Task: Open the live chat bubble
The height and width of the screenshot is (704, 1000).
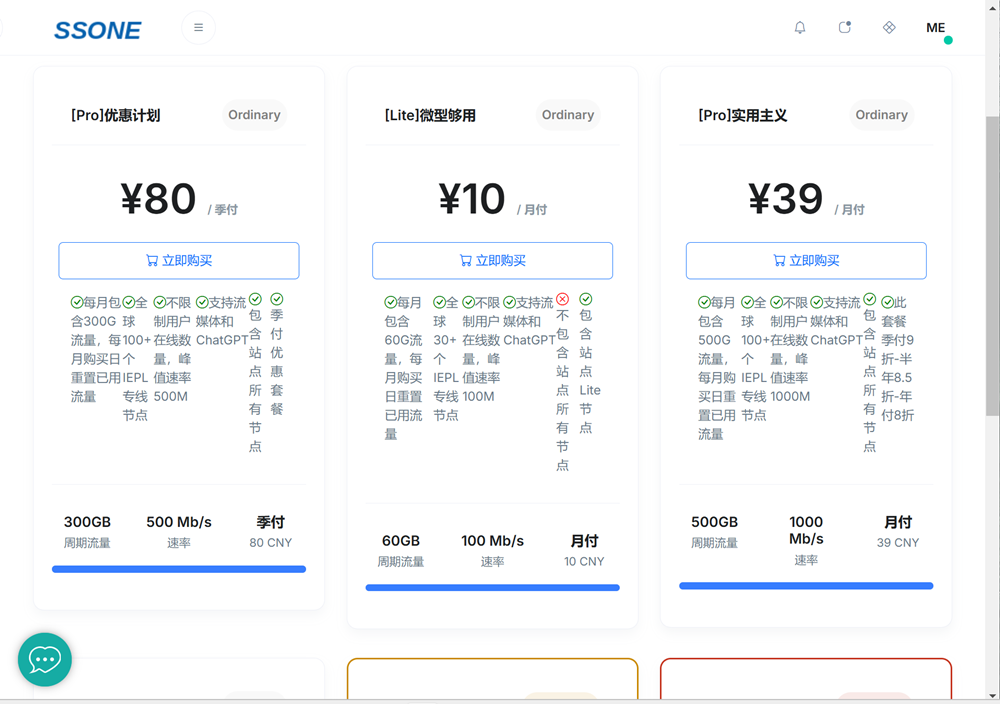Action: [x=45, y=659]
